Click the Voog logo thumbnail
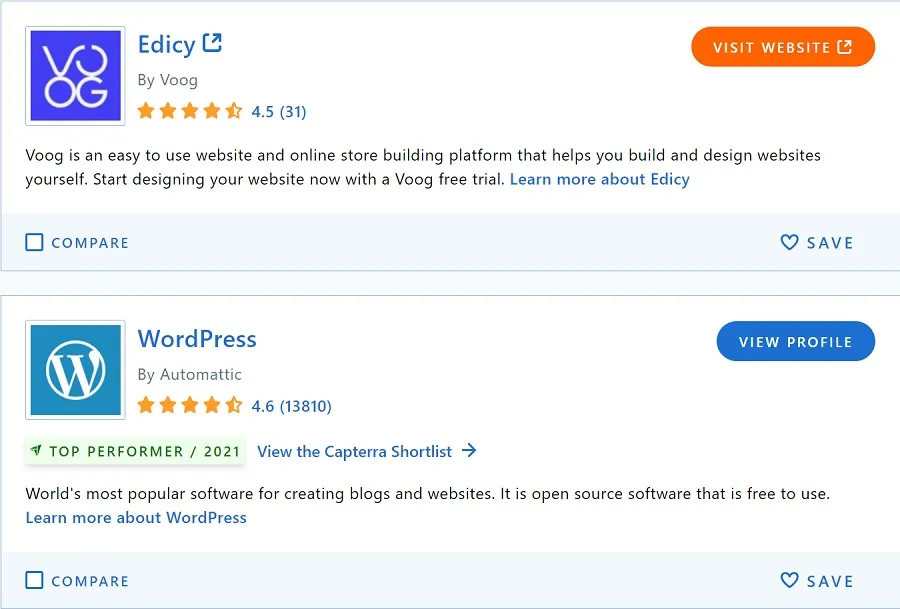Image resolution: width=900 pixels, height=609 pixels. (x=75, y=76)
